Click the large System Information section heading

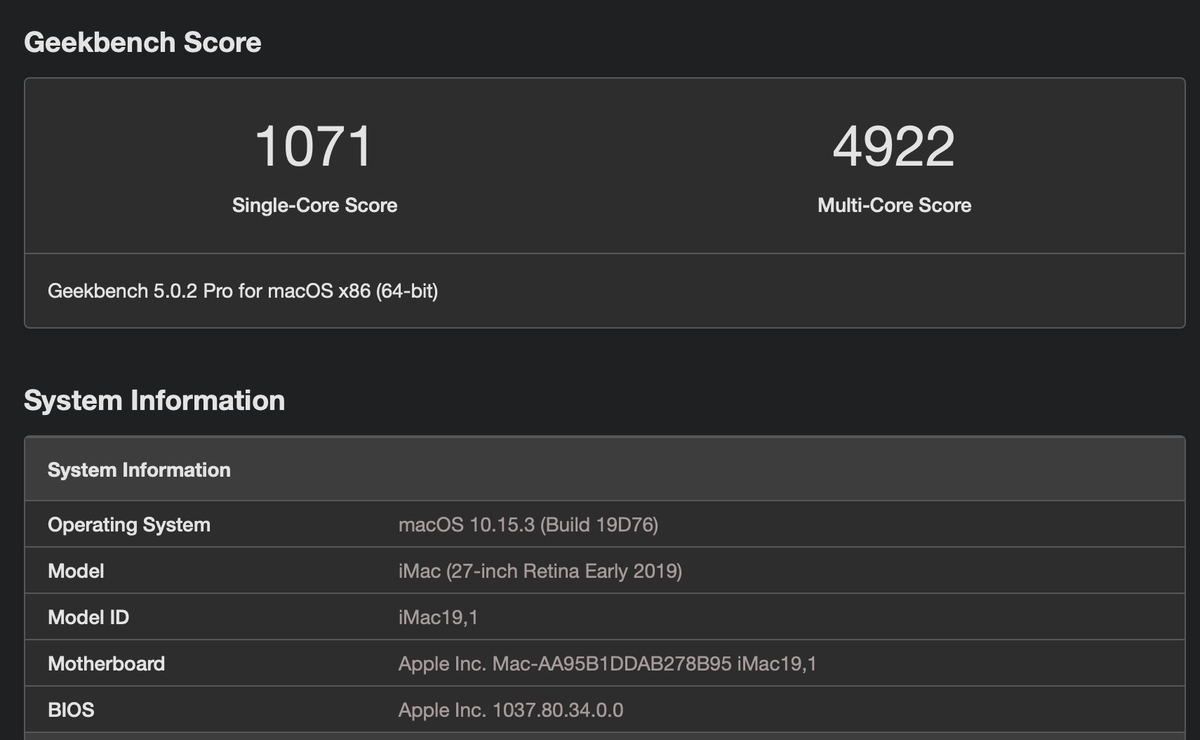click(x=154, y=401)
